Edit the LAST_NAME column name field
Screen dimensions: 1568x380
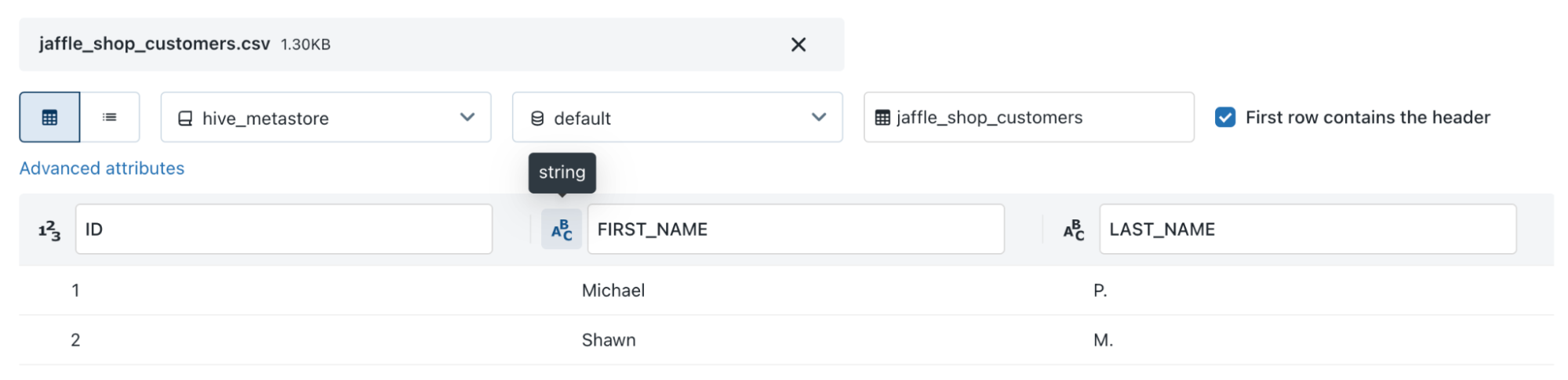(x=1307, y=230)
